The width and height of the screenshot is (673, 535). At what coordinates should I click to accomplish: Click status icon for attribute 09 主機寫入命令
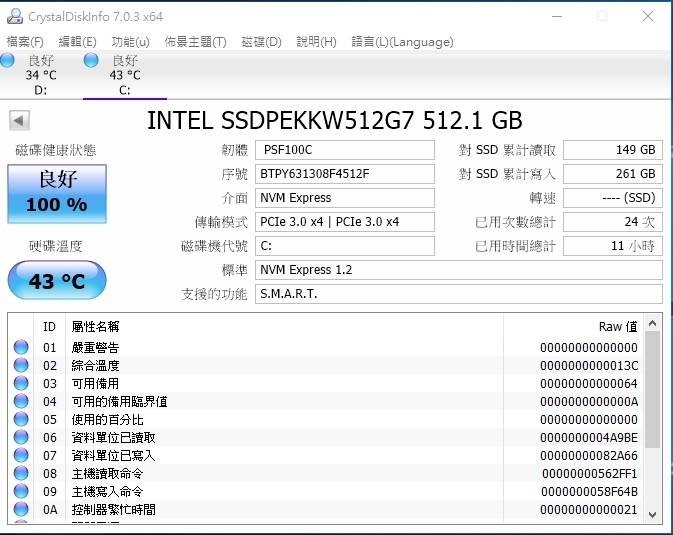point(21,491)
